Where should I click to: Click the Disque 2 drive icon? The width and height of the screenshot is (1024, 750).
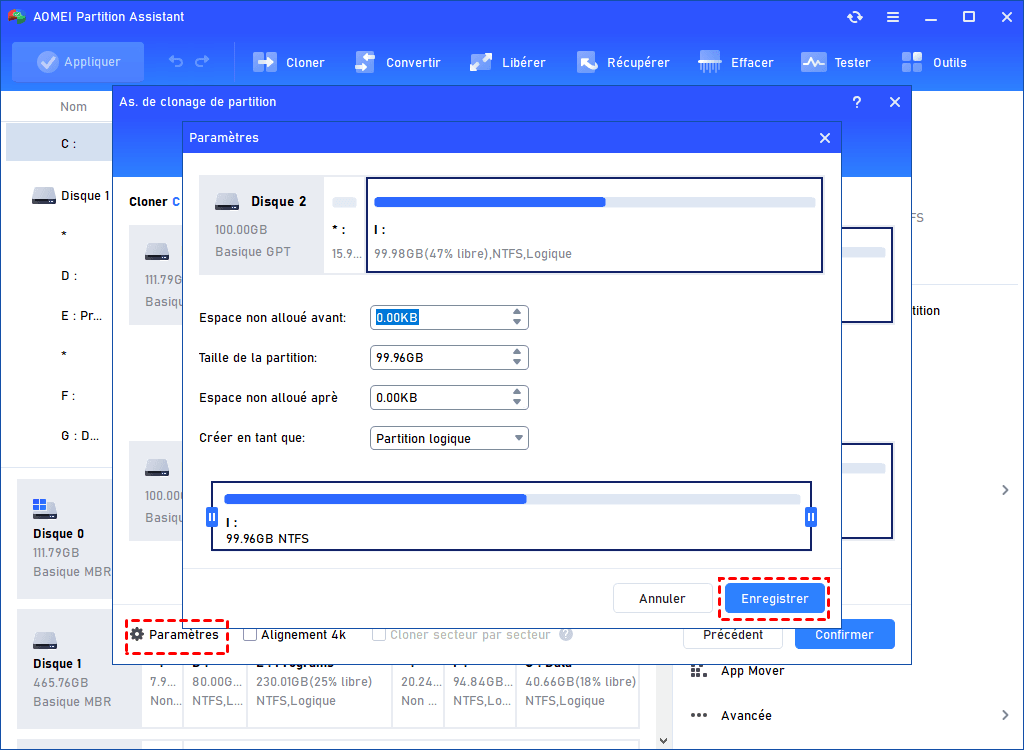coord(227,201)
